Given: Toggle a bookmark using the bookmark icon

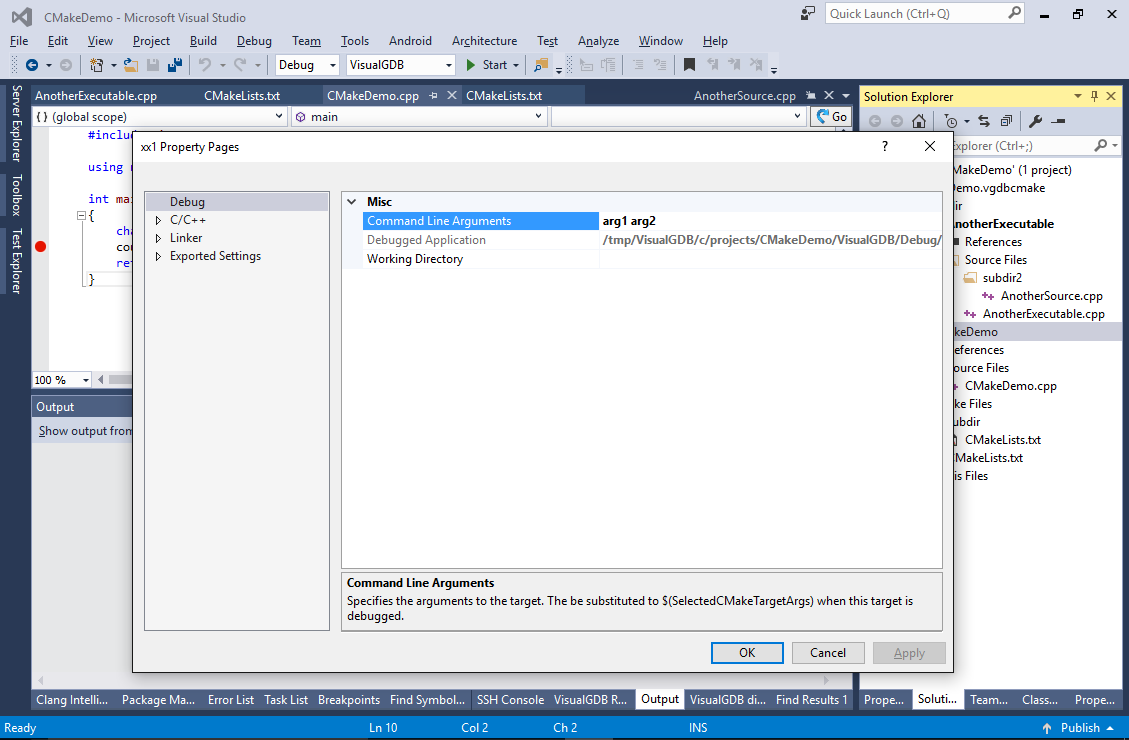Looking at the screenshot, I should click(x=689, y=64).
